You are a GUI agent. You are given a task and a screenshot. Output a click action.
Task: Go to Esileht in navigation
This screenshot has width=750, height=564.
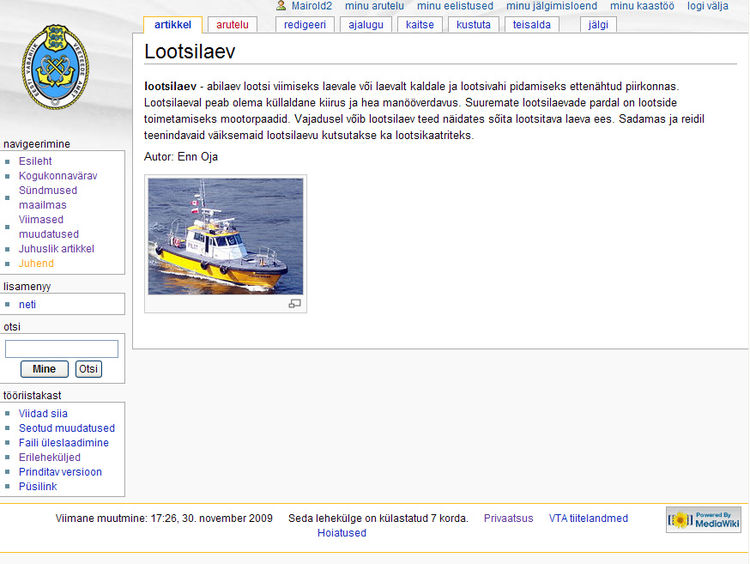point(35,160)
